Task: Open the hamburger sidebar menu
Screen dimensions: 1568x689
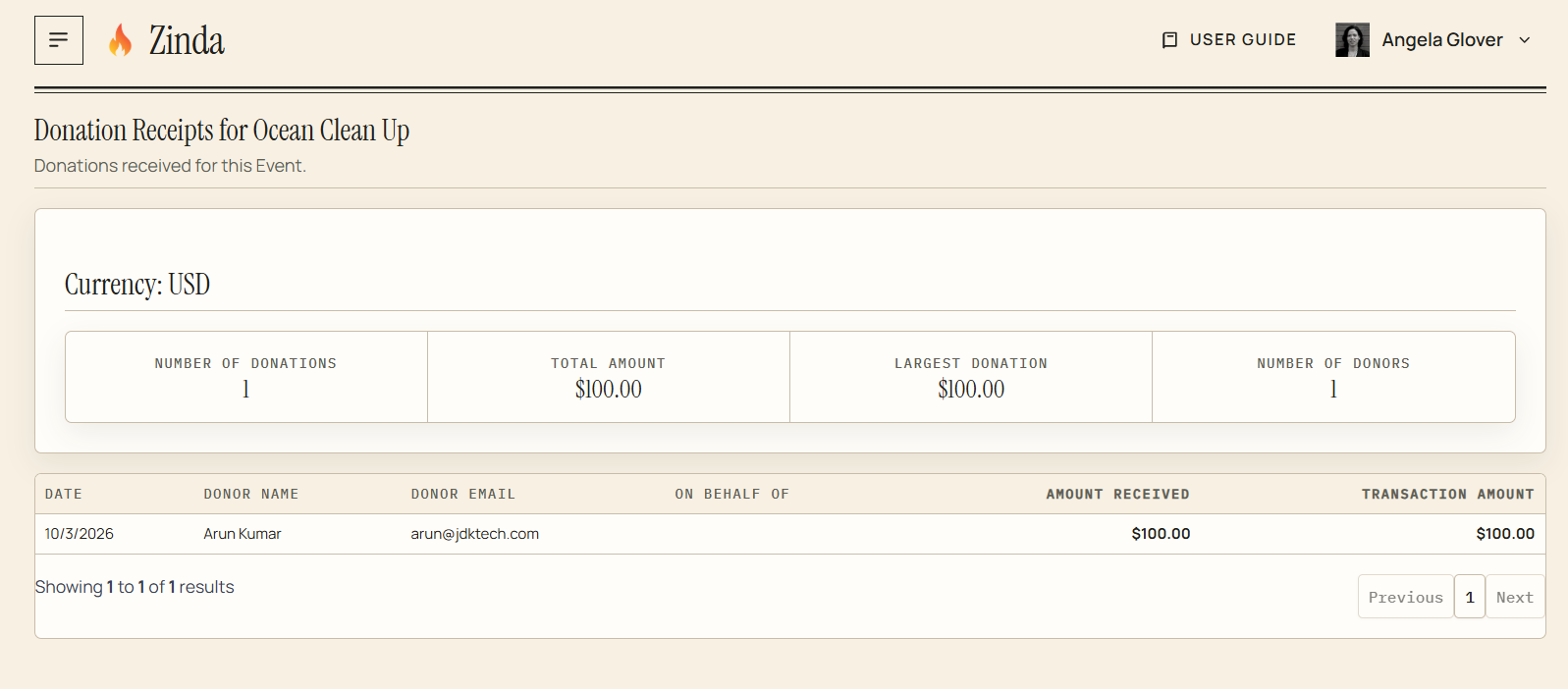Action: coord(59,40)
